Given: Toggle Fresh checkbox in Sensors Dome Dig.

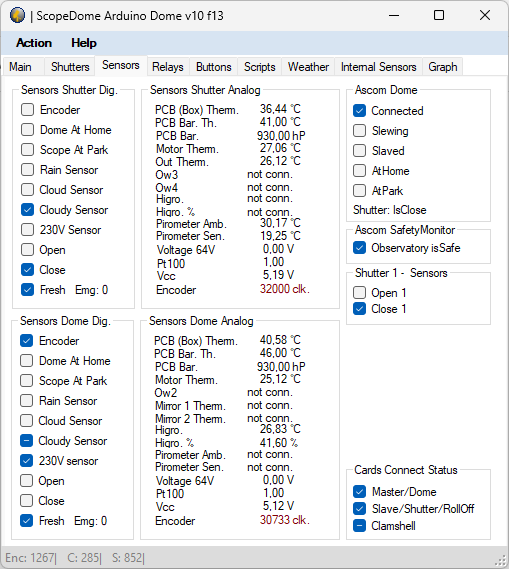Looking at the screenshot, I should [26, 521].
